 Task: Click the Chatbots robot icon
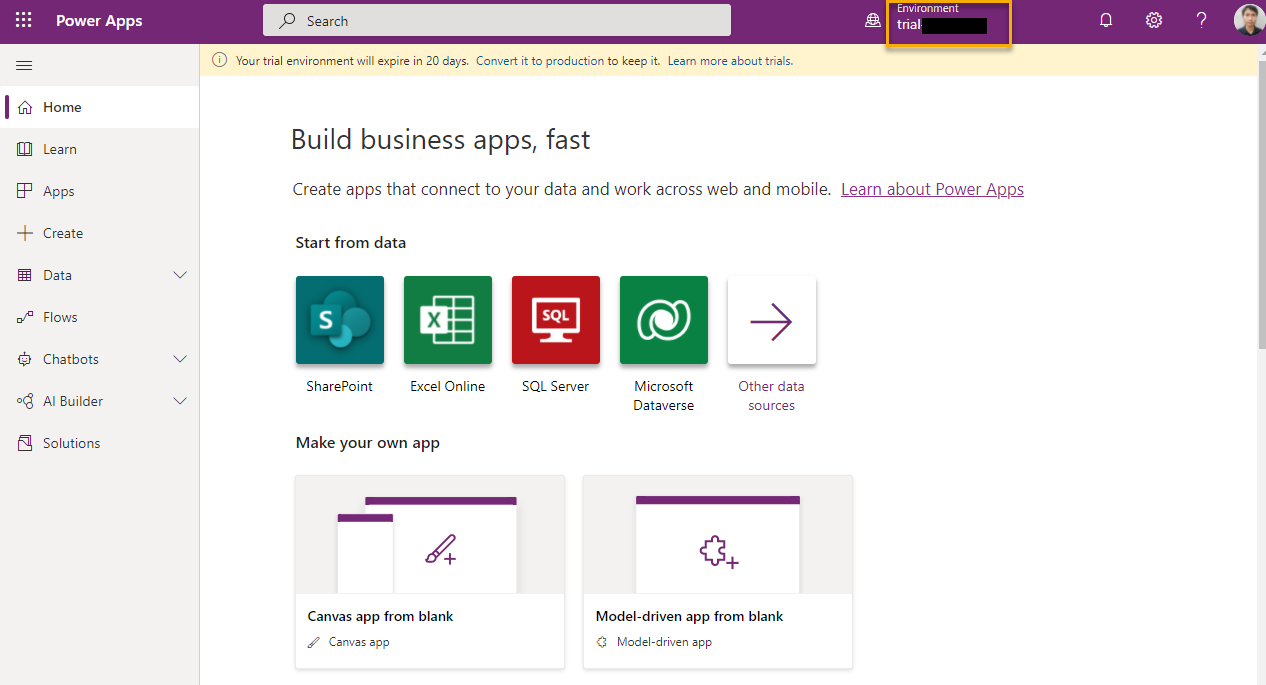click(25, 359)
